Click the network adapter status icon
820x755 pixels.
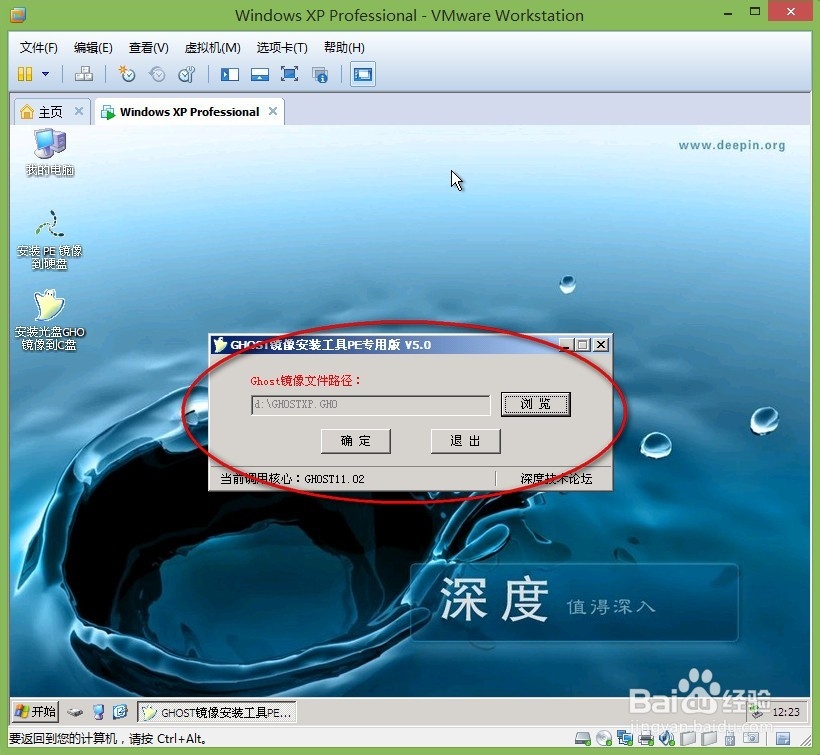(x=625, y=738)
